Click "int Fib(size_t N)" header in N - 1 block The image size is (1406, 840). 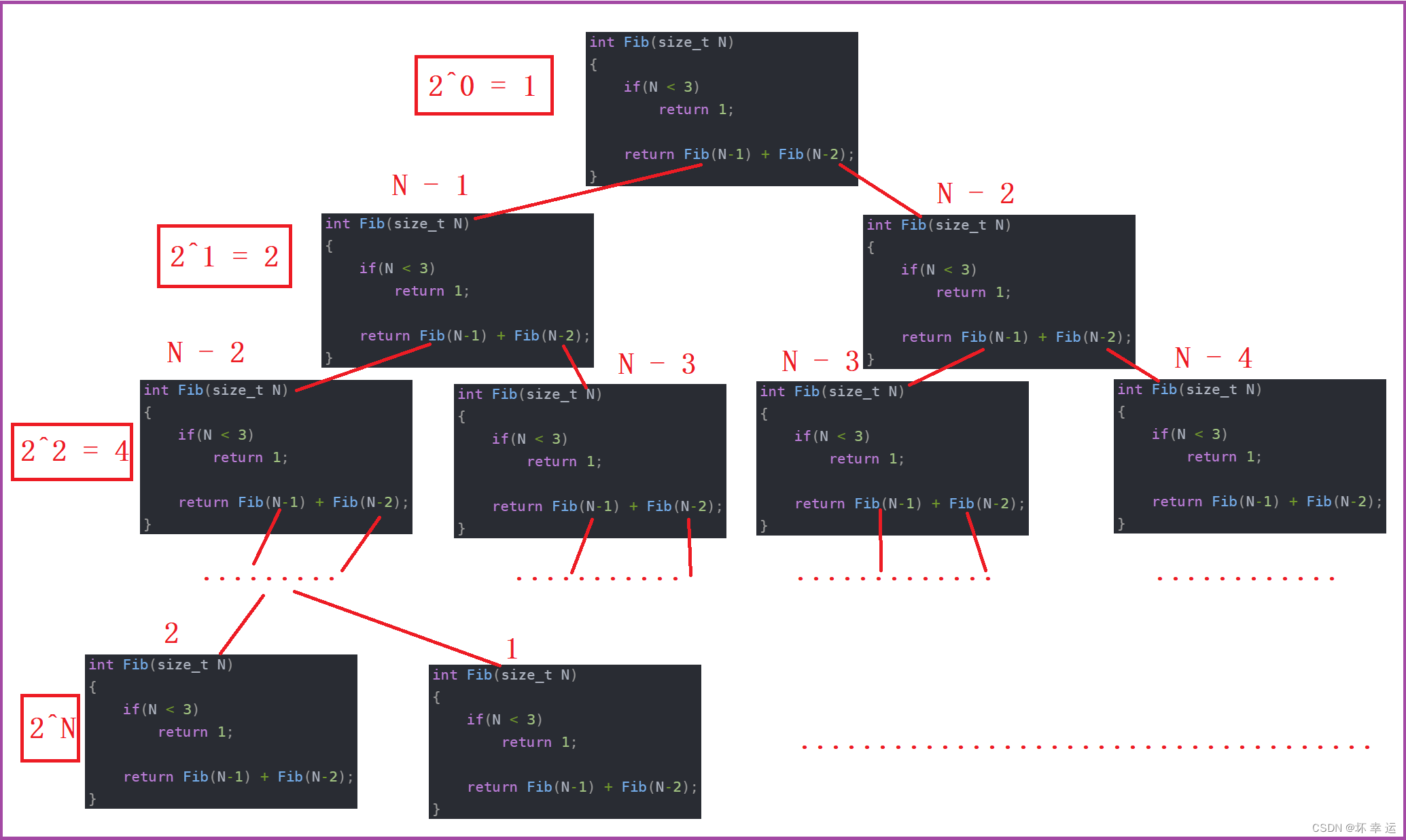click(x=397, y=224)
